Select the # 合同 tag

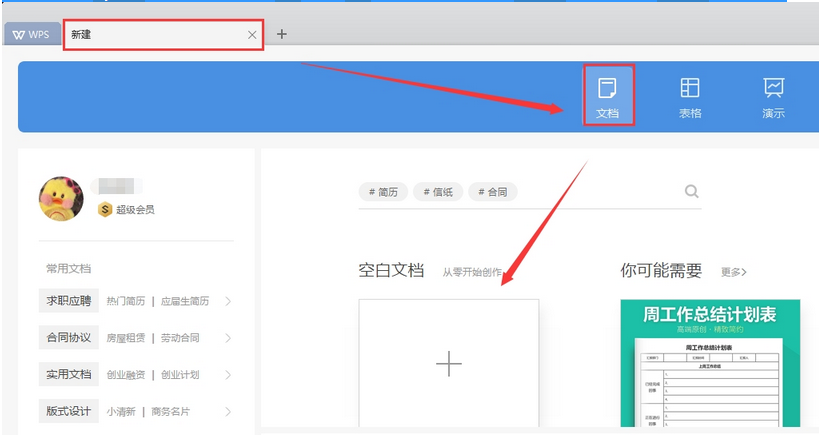point(493,192)
